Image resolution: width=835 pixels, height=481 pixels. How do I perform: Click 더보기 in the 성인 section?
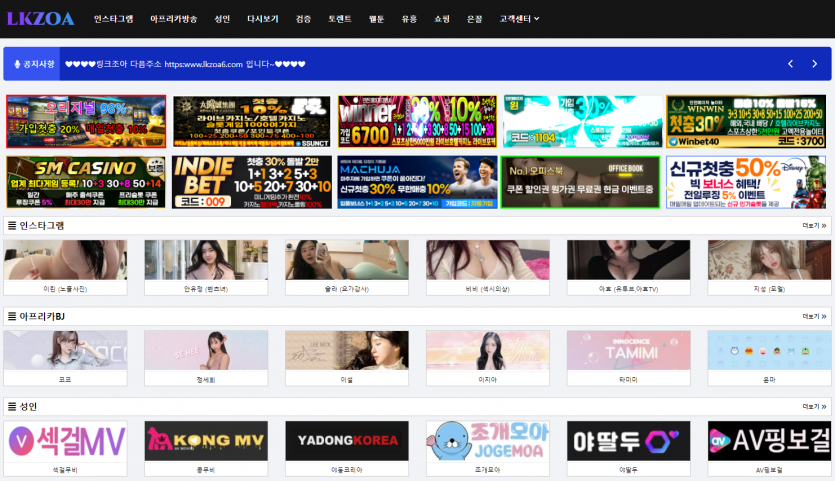click(x=814, y=407)
